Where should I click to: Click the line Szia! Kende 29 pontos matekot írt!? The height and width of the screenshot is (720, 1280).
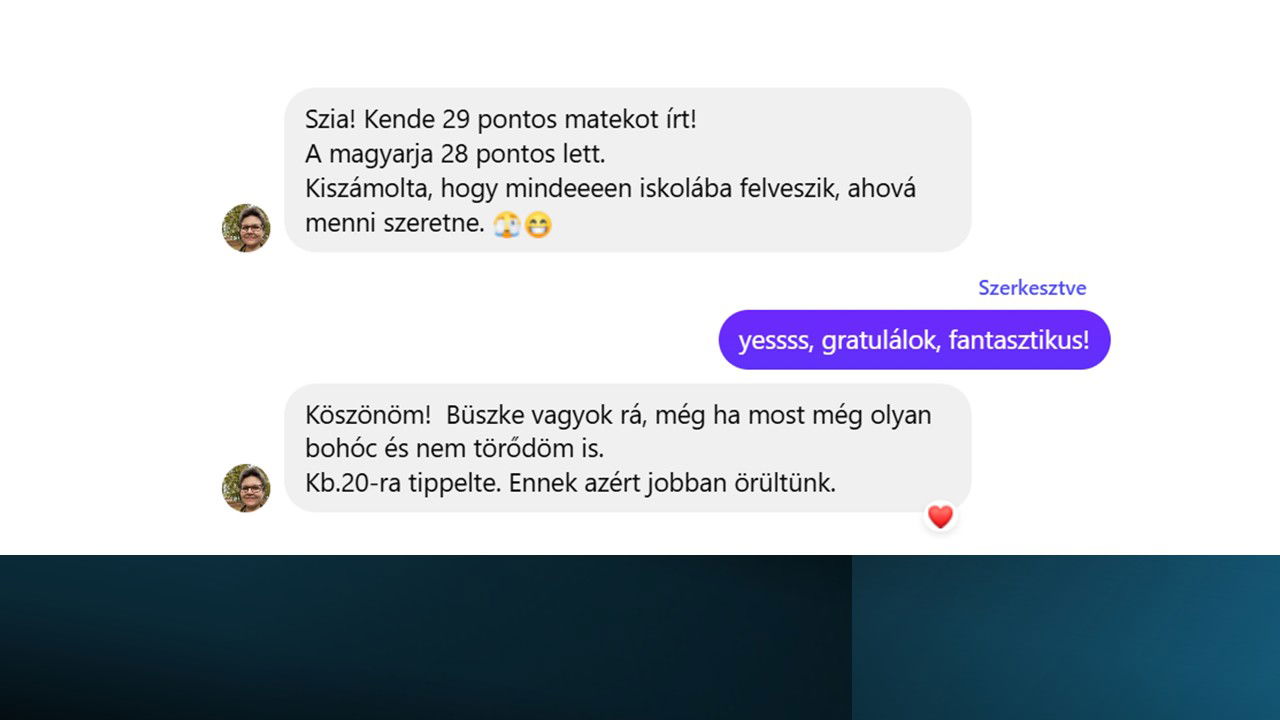(500, 120)
